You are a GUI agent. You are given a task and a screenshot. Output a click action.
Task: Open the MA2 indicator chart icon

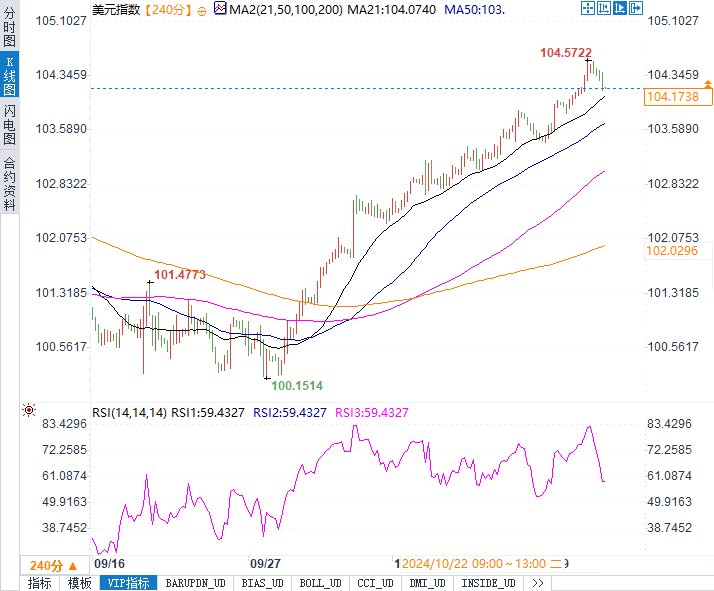point(220,8)
